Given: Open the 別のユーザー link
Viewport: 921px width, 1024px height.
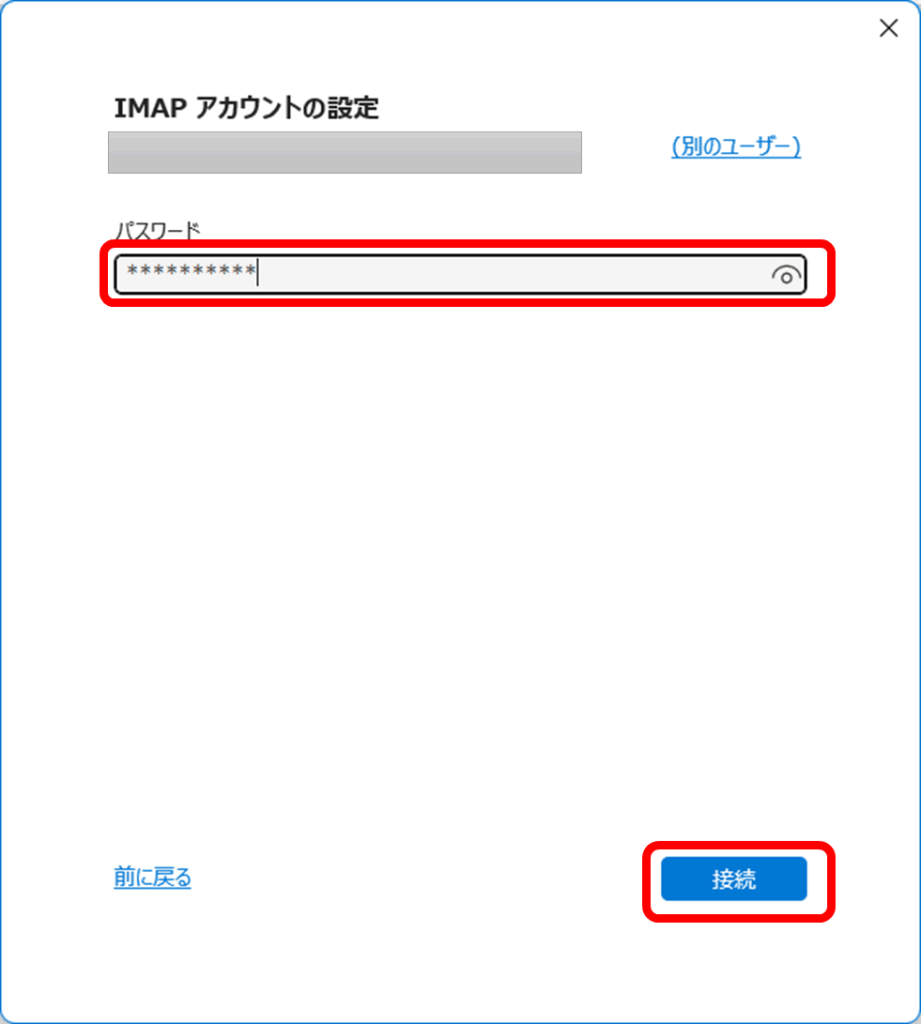Looking at the screenshot, I should 735,146.
